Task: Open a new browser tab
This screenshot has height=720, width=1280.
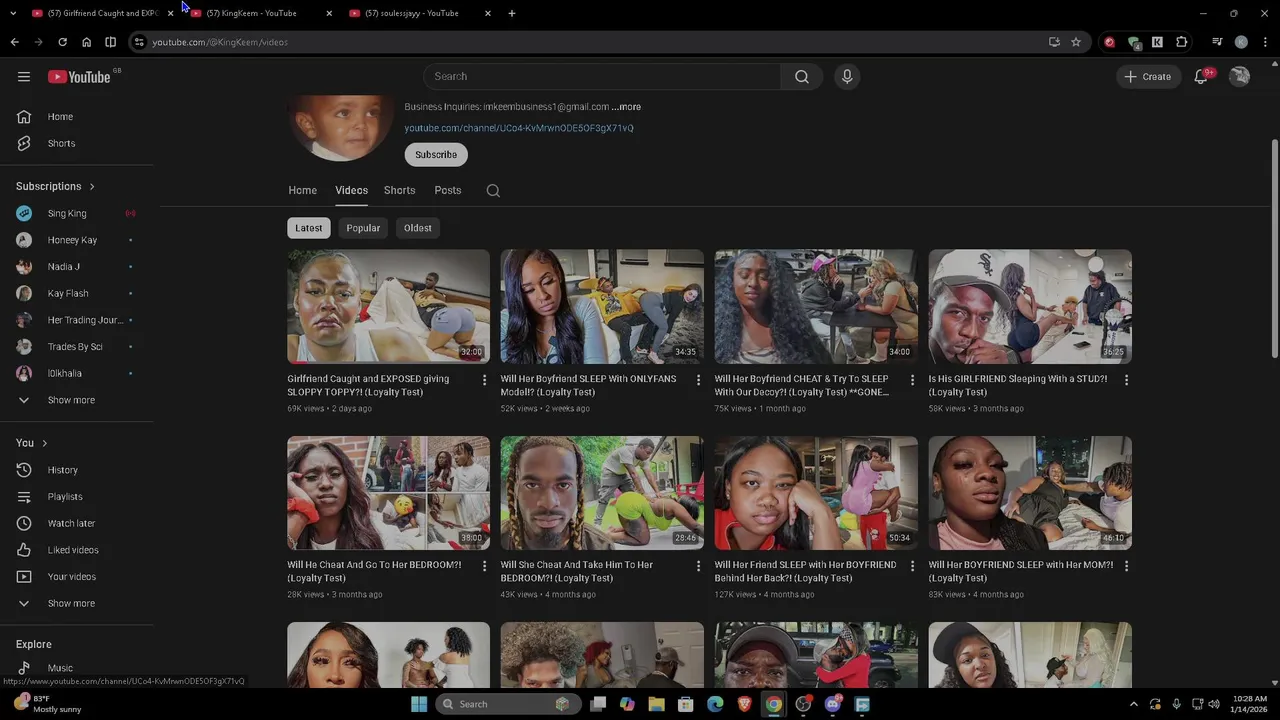Action: click(x=512, y=13)
